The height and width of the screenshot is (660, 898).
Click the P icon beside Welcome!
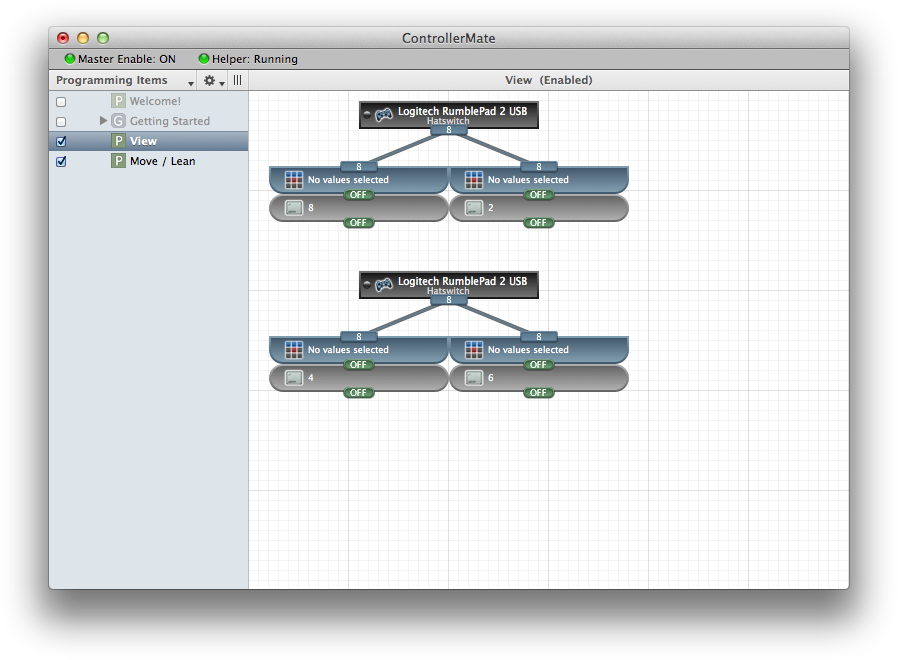point(118,101)
